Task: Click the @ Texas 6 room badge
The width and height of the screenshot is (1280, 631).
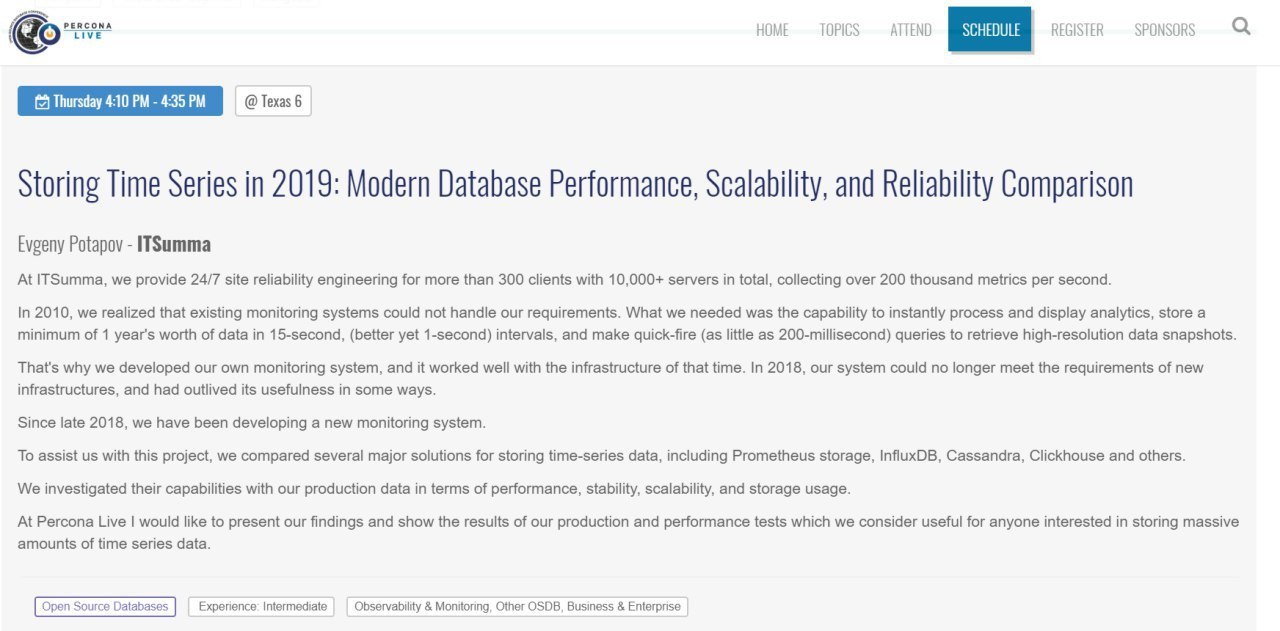Action: tap(273, 101)
